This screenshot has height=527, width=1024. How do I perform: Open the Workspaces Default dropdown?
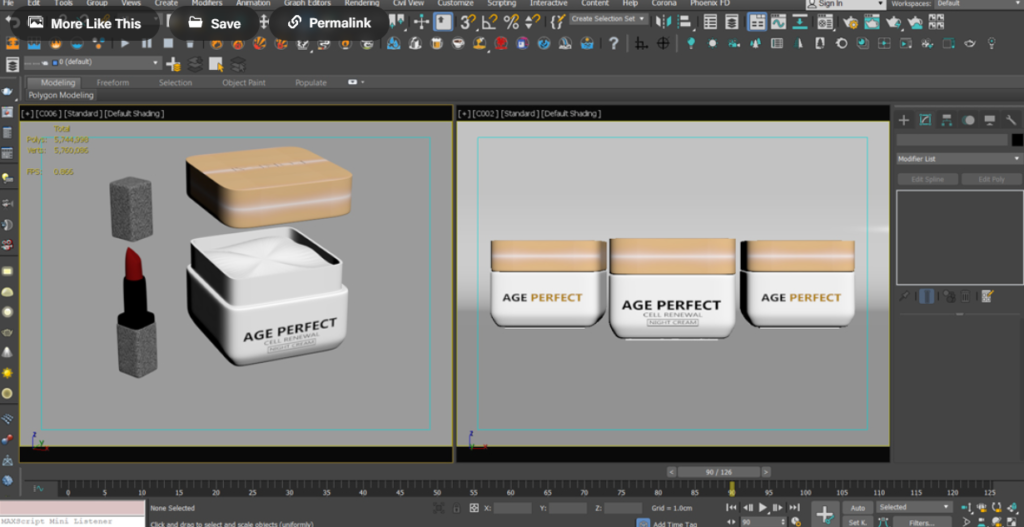tap(978, 4)
